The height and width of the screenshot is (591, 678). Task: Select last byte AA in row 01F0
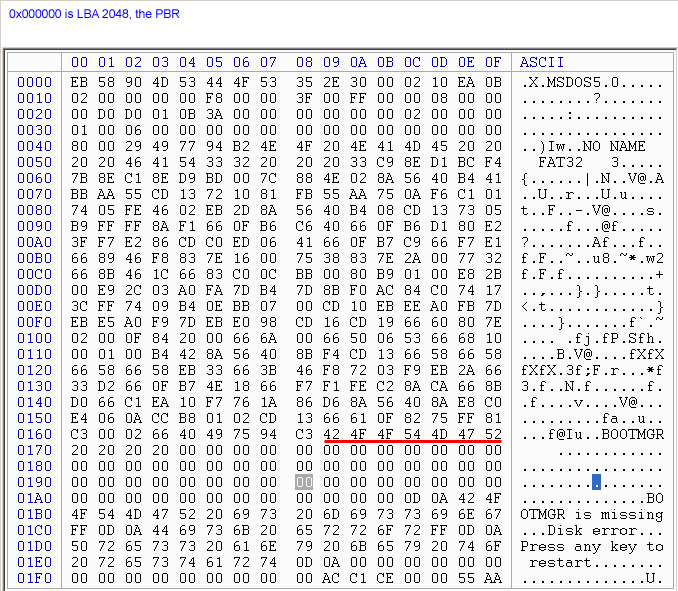tap(493, 578)
